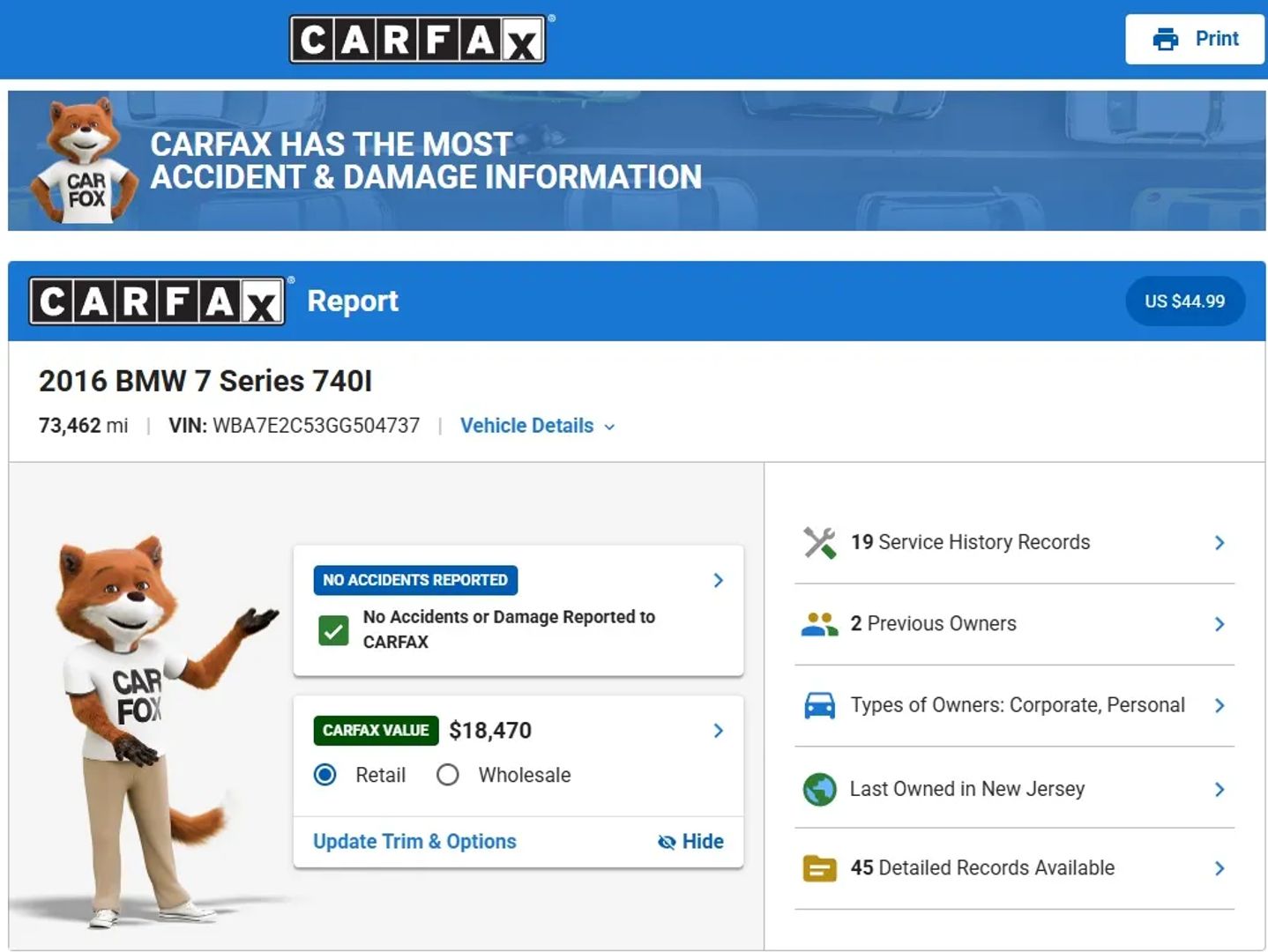The width and height of the screenshot is (1268, 952).
Task: Click the VIN WBA7E2C53GG504737 text
Action: pos(295,426)
